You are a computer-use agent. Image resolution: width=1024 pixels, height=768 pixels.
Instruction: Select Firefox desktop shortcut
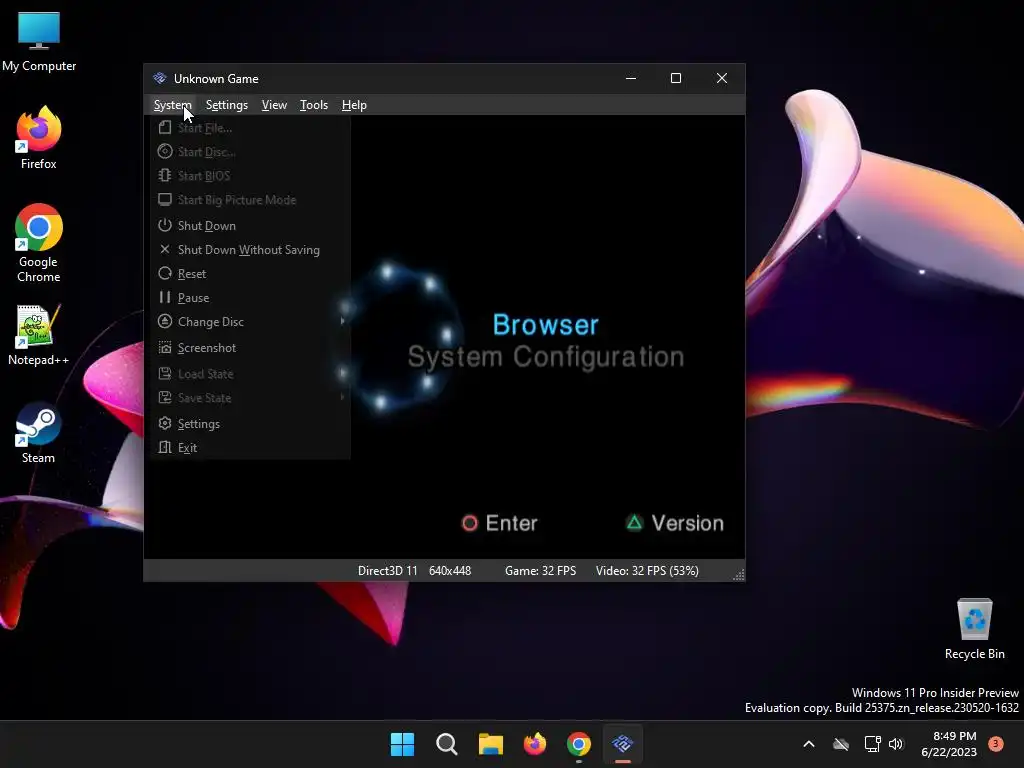[39, 138]
